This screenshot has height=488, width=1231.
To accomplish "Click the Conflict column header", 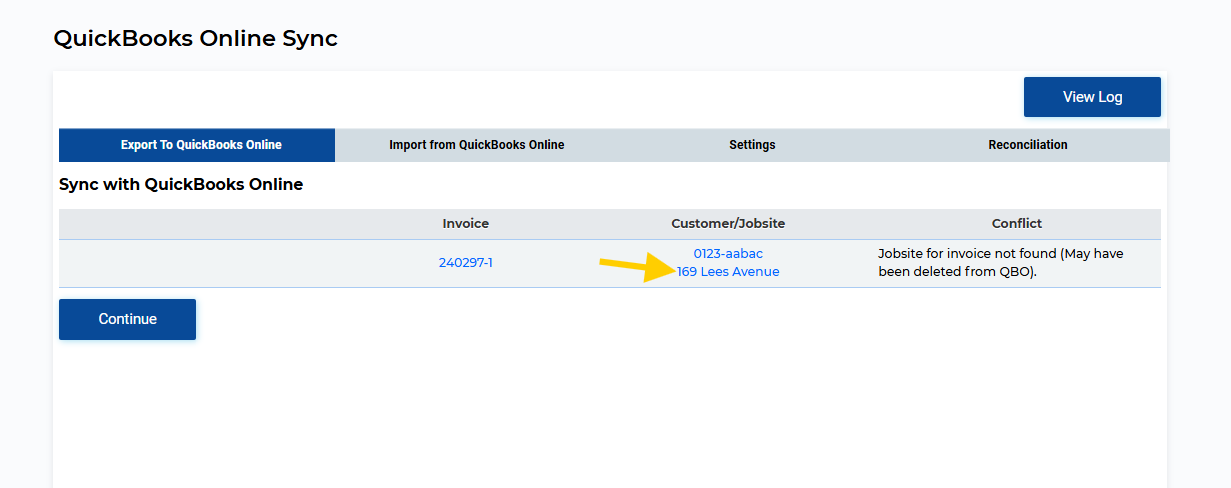I will point(1017,224).
